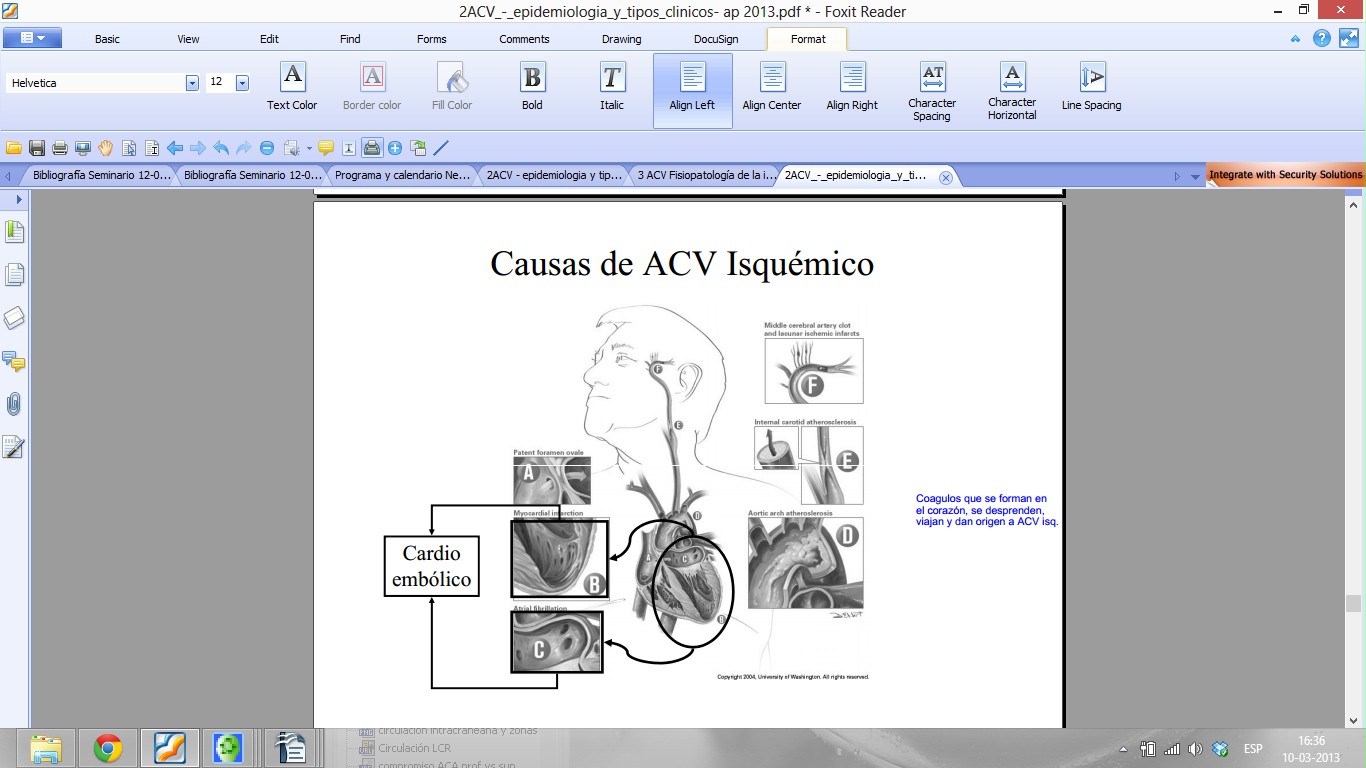Open the font size 12 dropdown
The width and height of the screenshot is (1366, 768).
pyautogui.click(x=242, y=83)
